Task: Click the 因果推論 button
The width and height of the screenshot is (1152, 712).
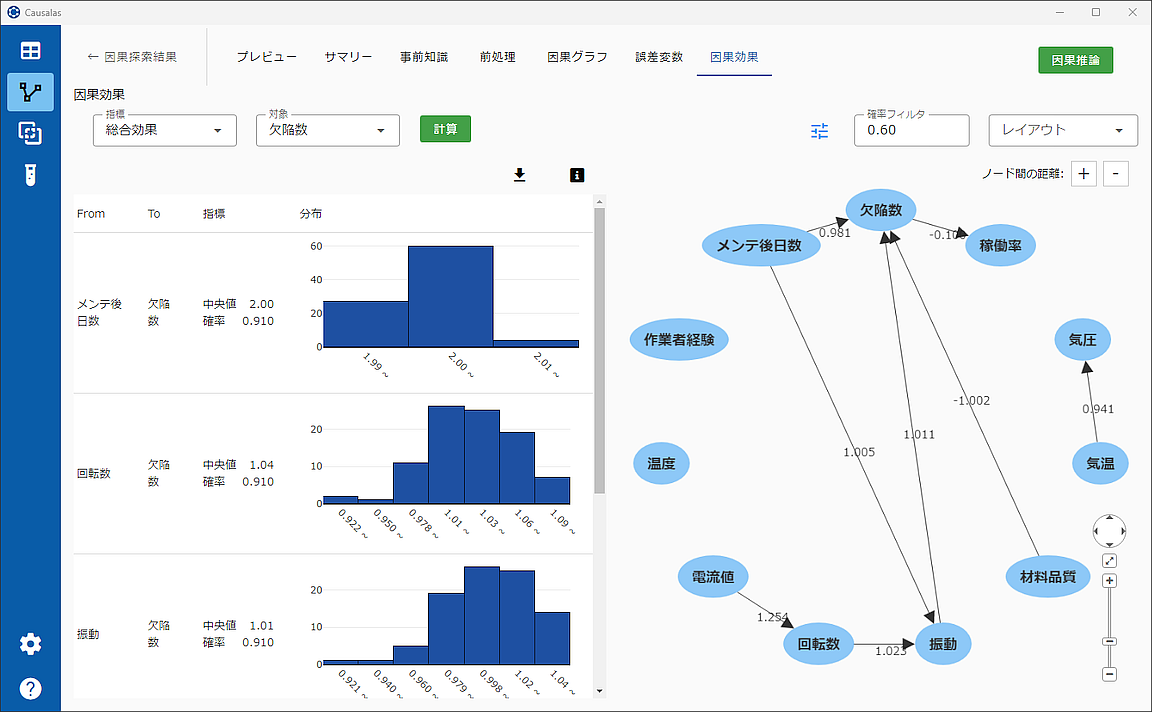Action: point(1075,60)
